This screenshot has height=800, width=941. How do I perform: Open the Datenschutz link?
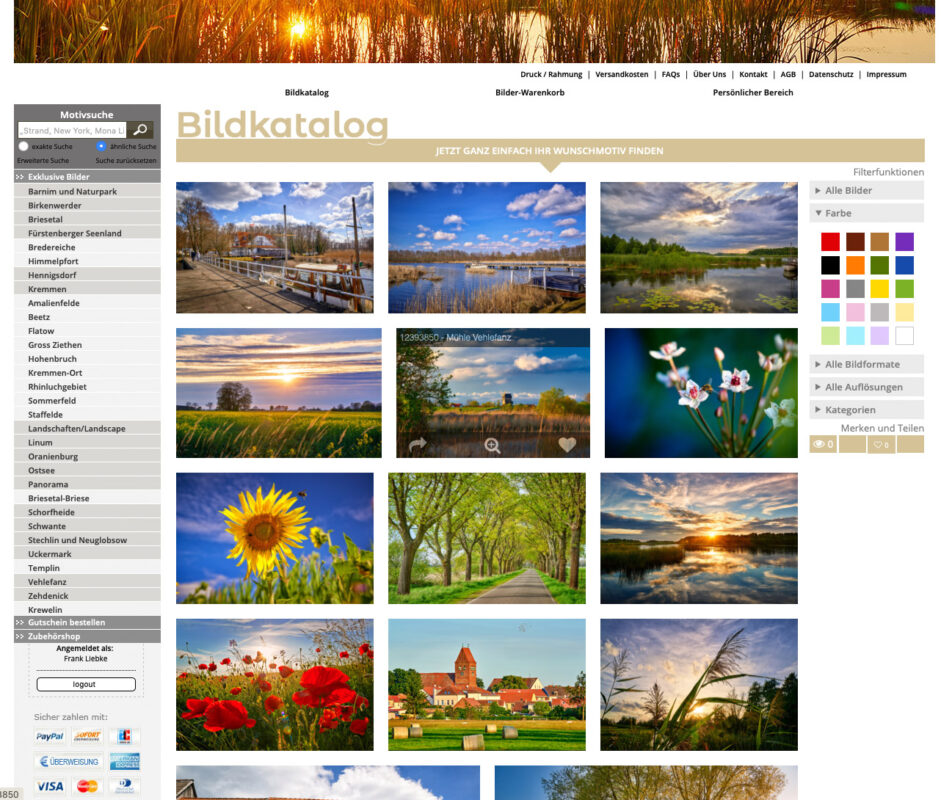pyautogui.click(x=831, y=74)
